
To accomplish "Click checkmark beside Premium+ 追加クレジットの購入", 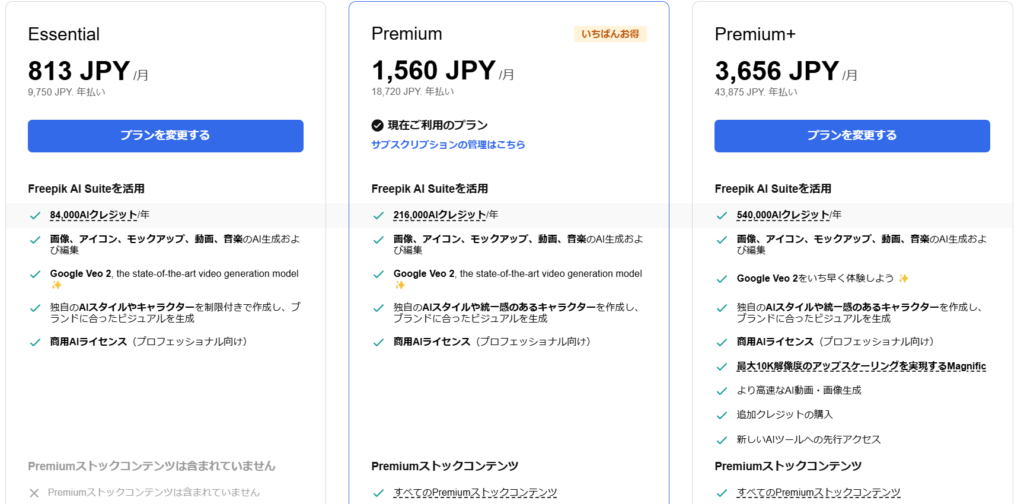I will [721, 415].
